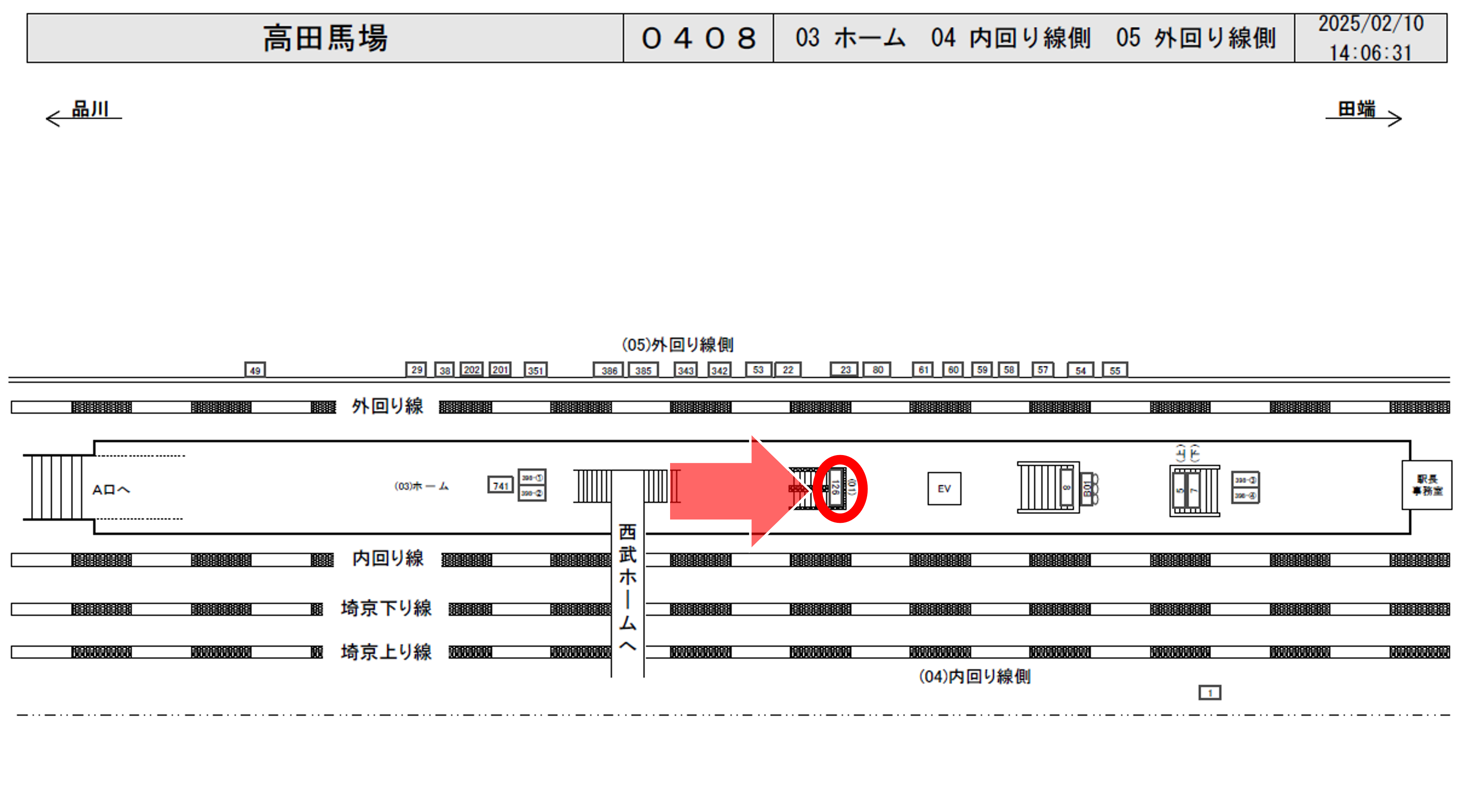Screen dimensions: 1461x812
Task: Click the 外回り線 track label
Action: point(388,406)
